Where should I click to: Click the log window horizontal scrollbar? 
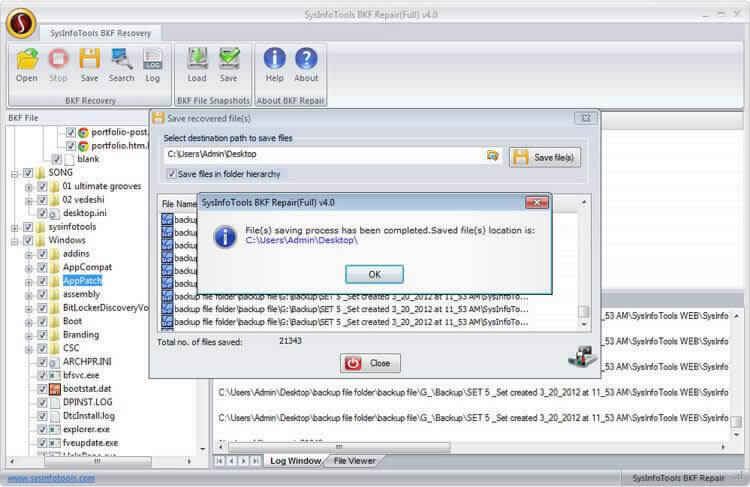(x=339, y=447)
